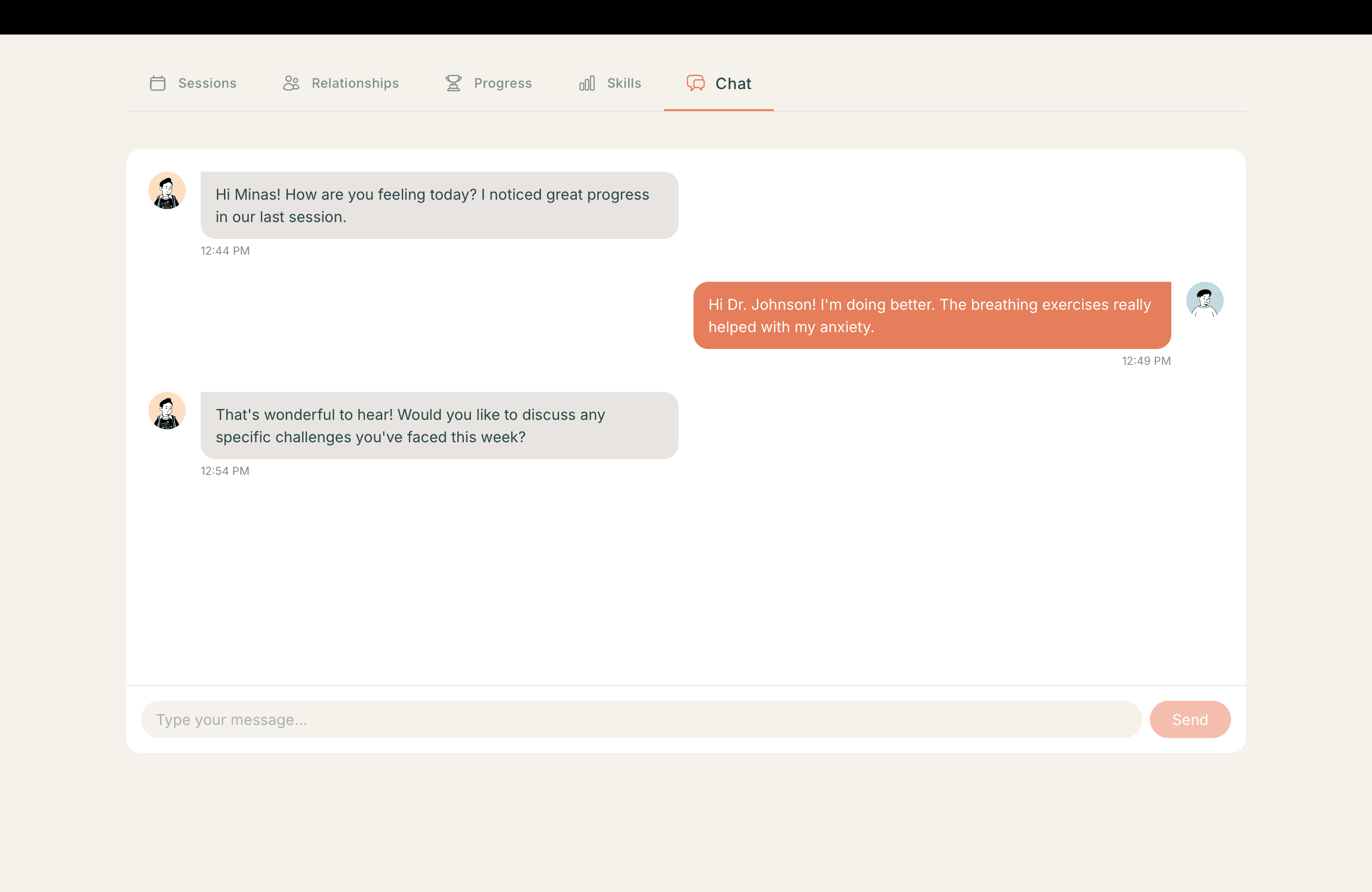This screenshot has width=1372, height=892.
Task: Click Dr. Johnson's avatar on first message
Action: (167, 191)
